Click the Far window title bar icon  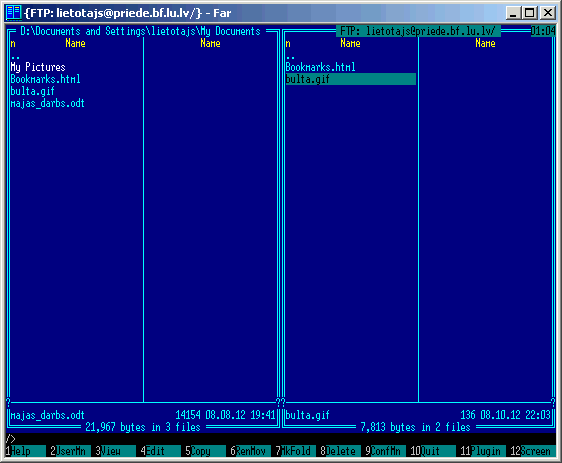point(14,13)
